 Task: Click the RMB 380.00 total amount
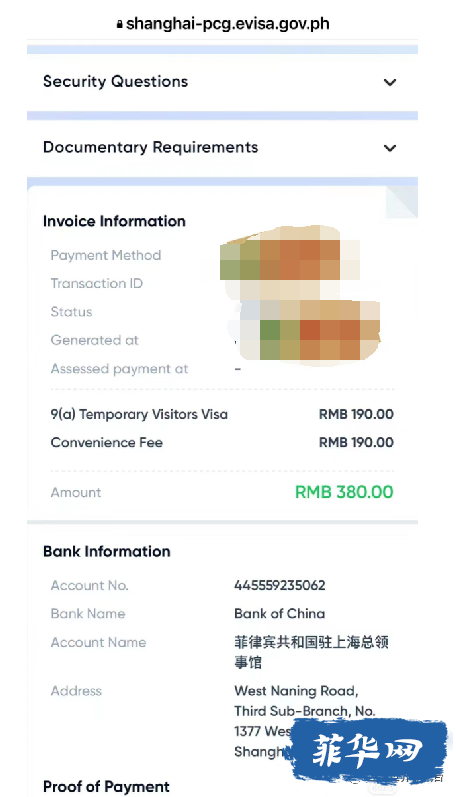[x=344, y=492]
